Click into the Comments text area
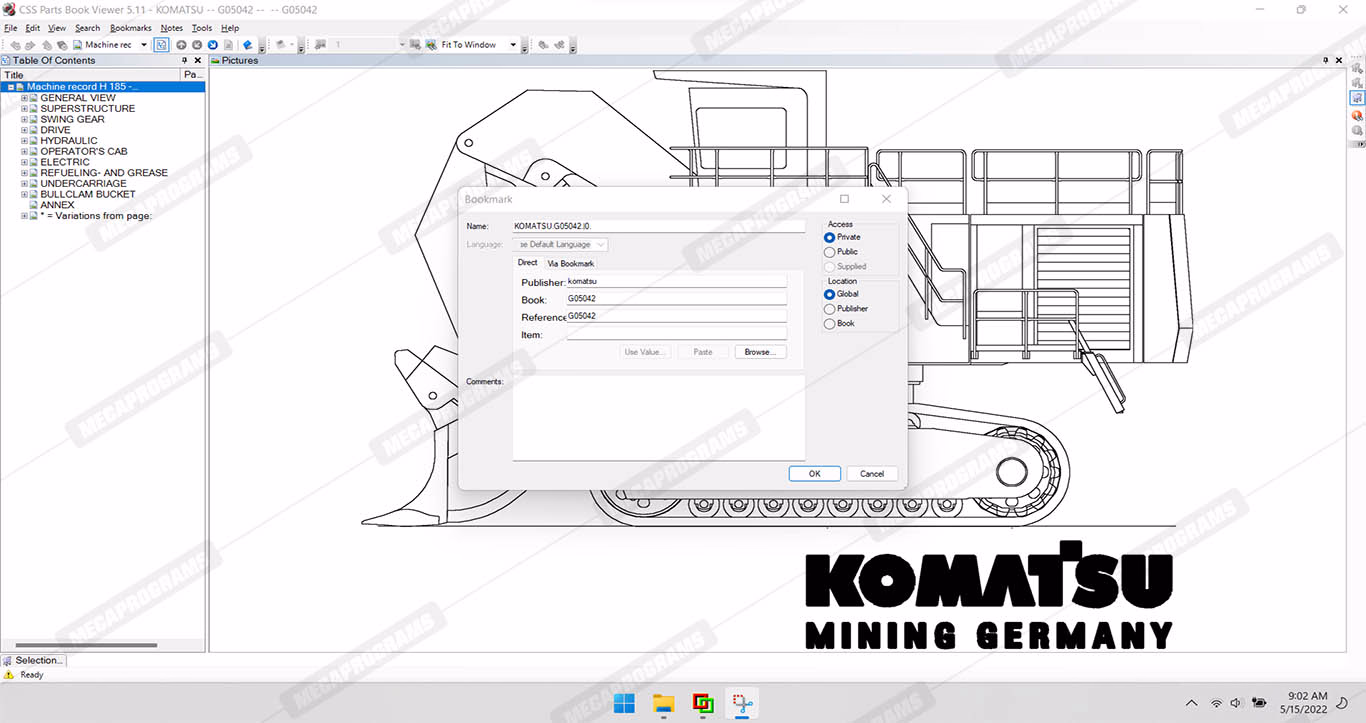The height and width of the screenshot is (723, 1366). click(658, 417)
